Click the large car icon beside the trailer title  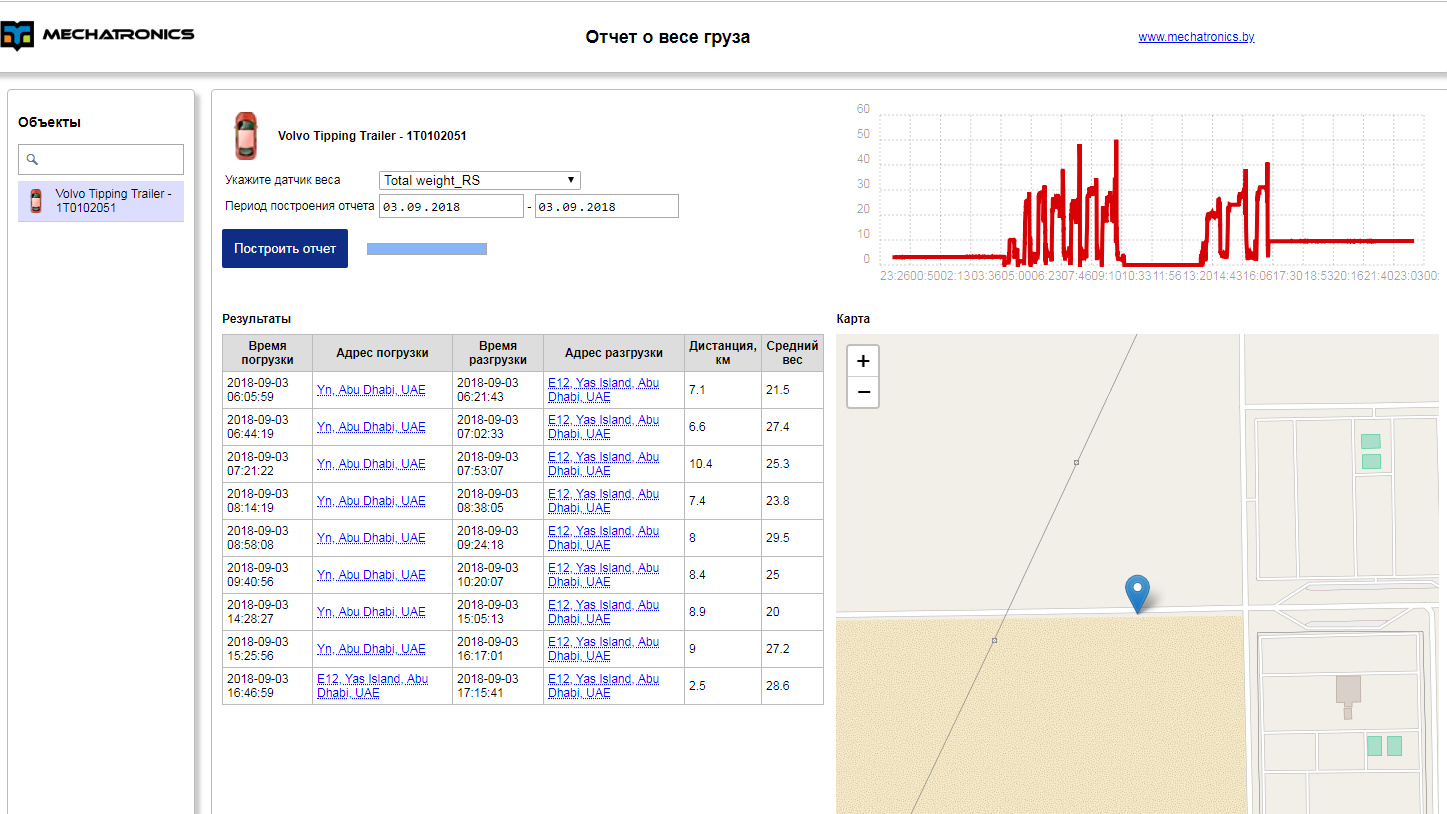point(245,136)
